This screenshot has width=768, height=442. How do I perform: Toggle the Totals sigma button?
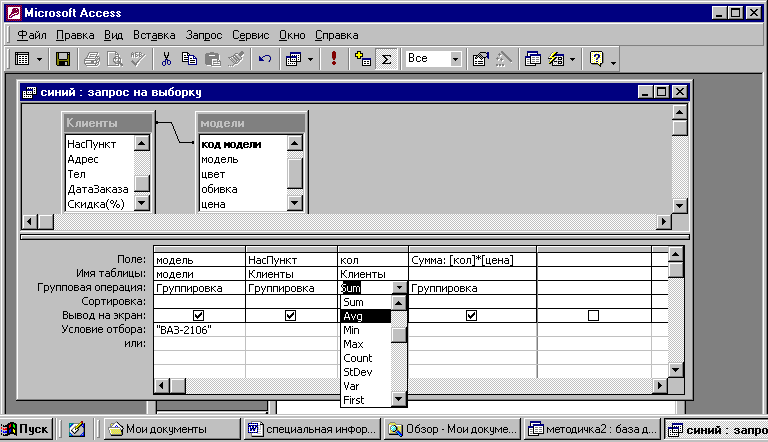pos(386,59)
